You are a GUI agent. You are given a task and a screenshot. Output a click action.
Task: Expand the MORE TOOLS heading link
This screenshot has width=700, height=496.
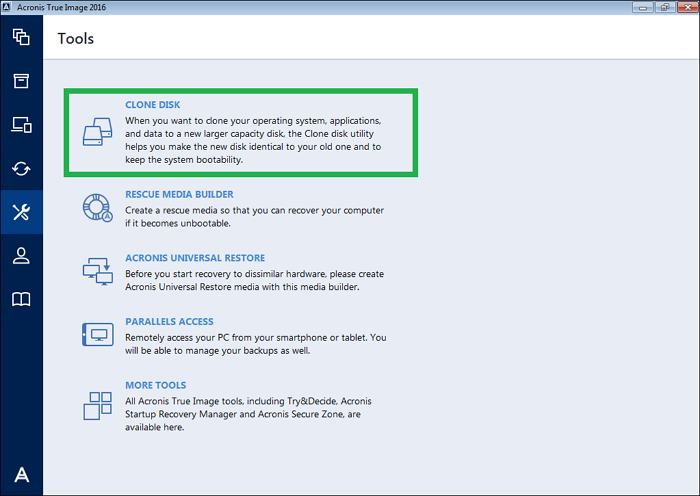tap(156, 385)
